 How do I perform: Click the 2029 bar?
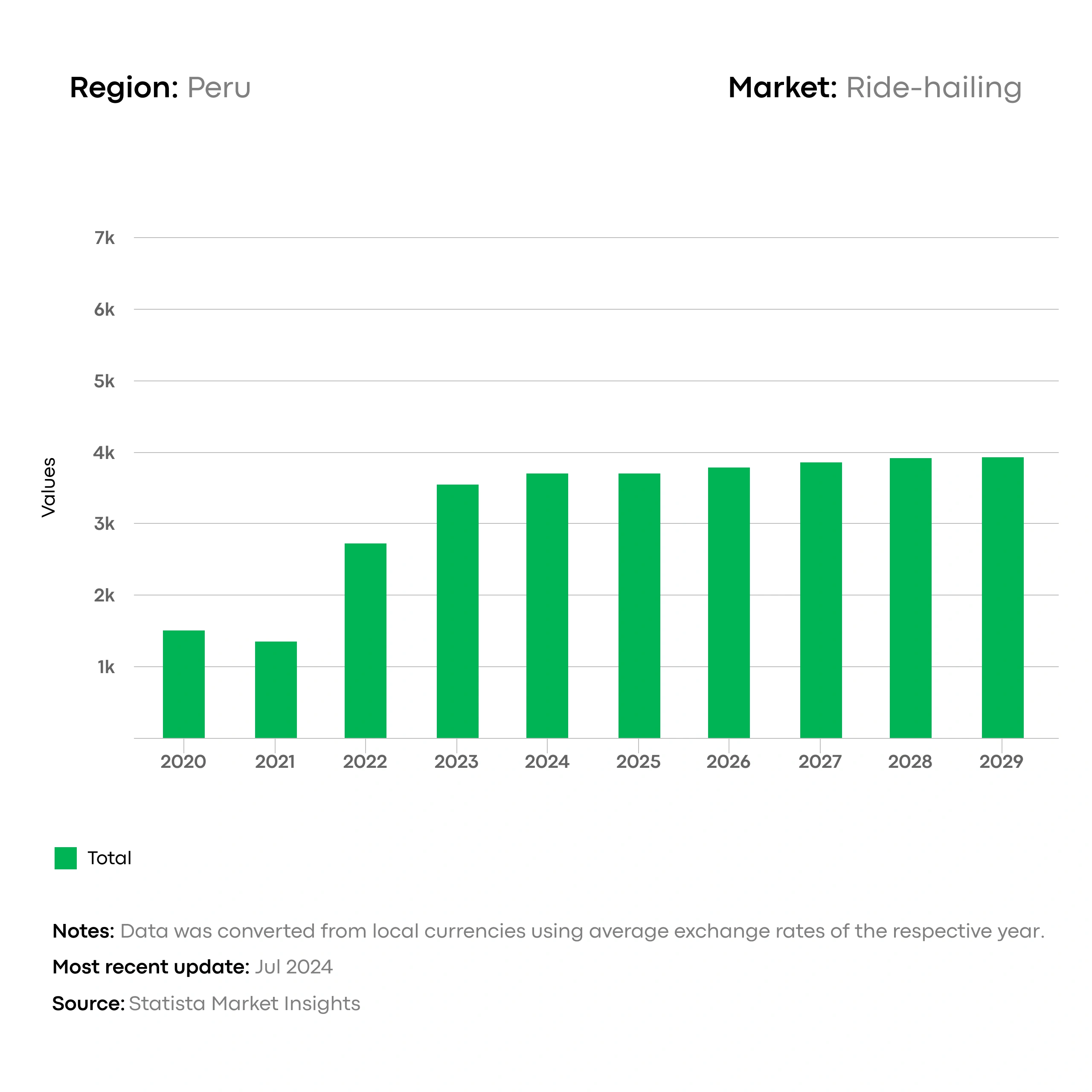pyautogui.click(x=1003, y=598)
